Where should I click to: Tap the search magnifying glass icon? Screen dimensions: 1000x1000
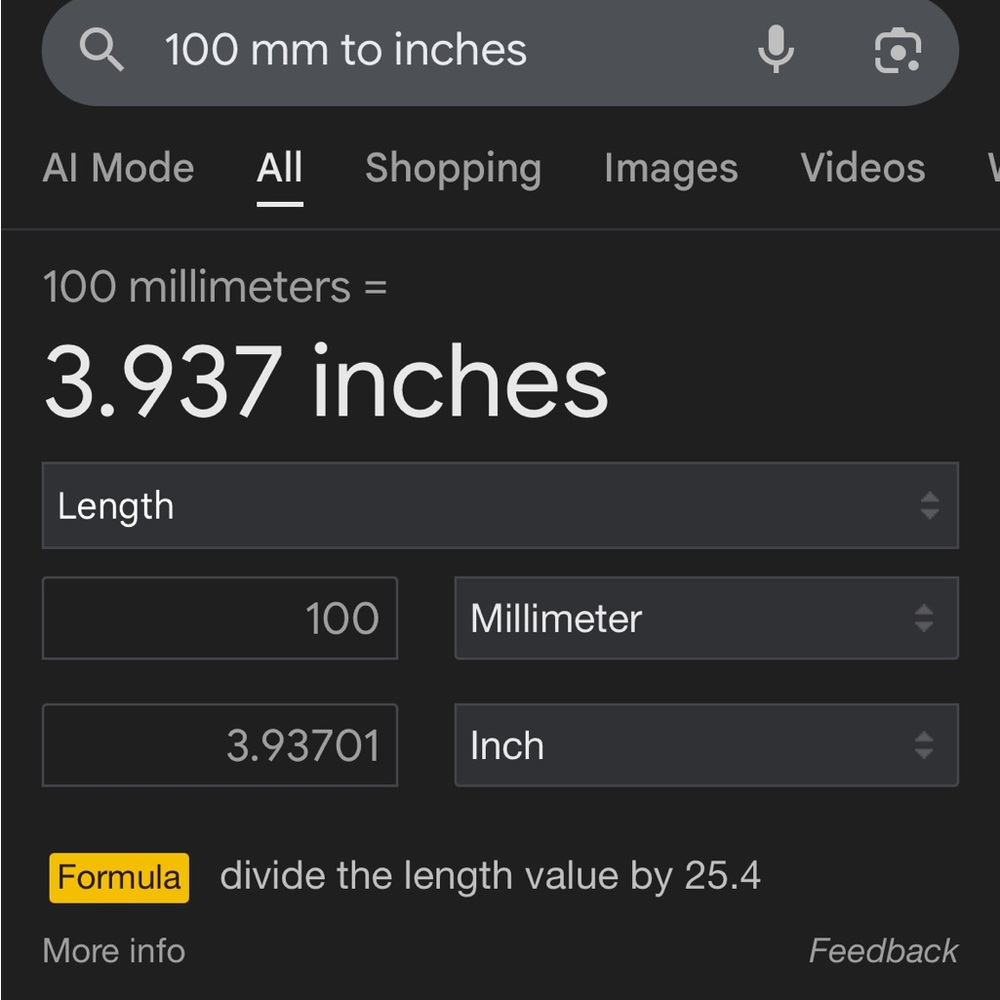101,49
